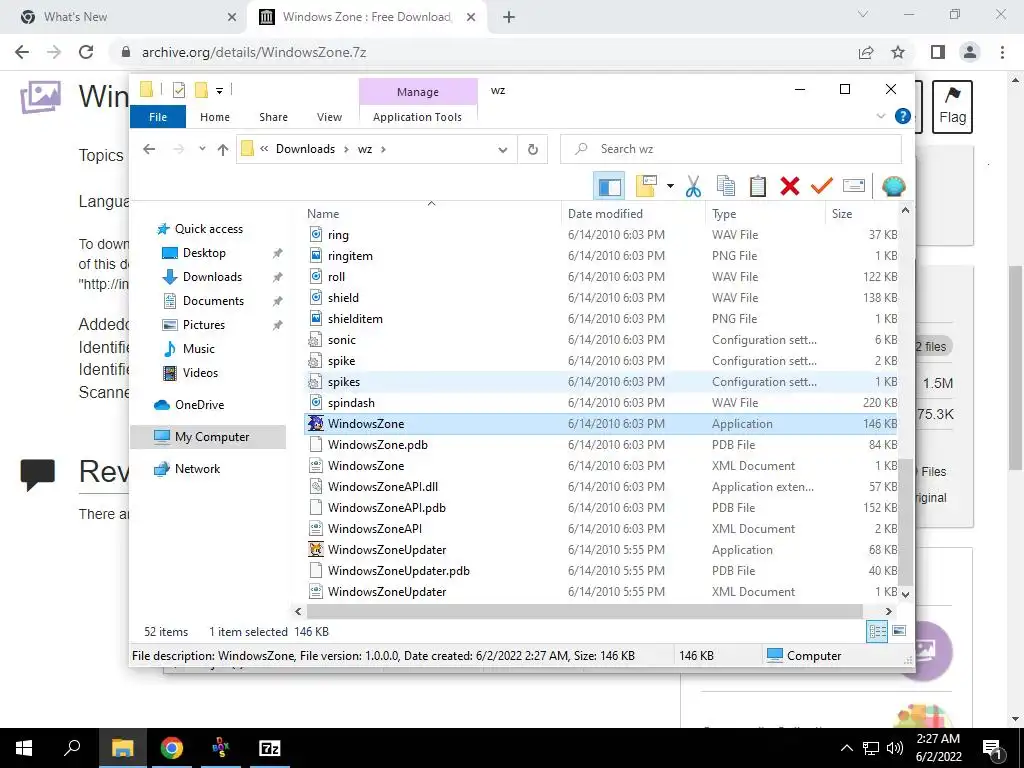This screenshot has width=1024, height=768.
Task: Switch to large icons view button
Action: (x=899, y=631)
